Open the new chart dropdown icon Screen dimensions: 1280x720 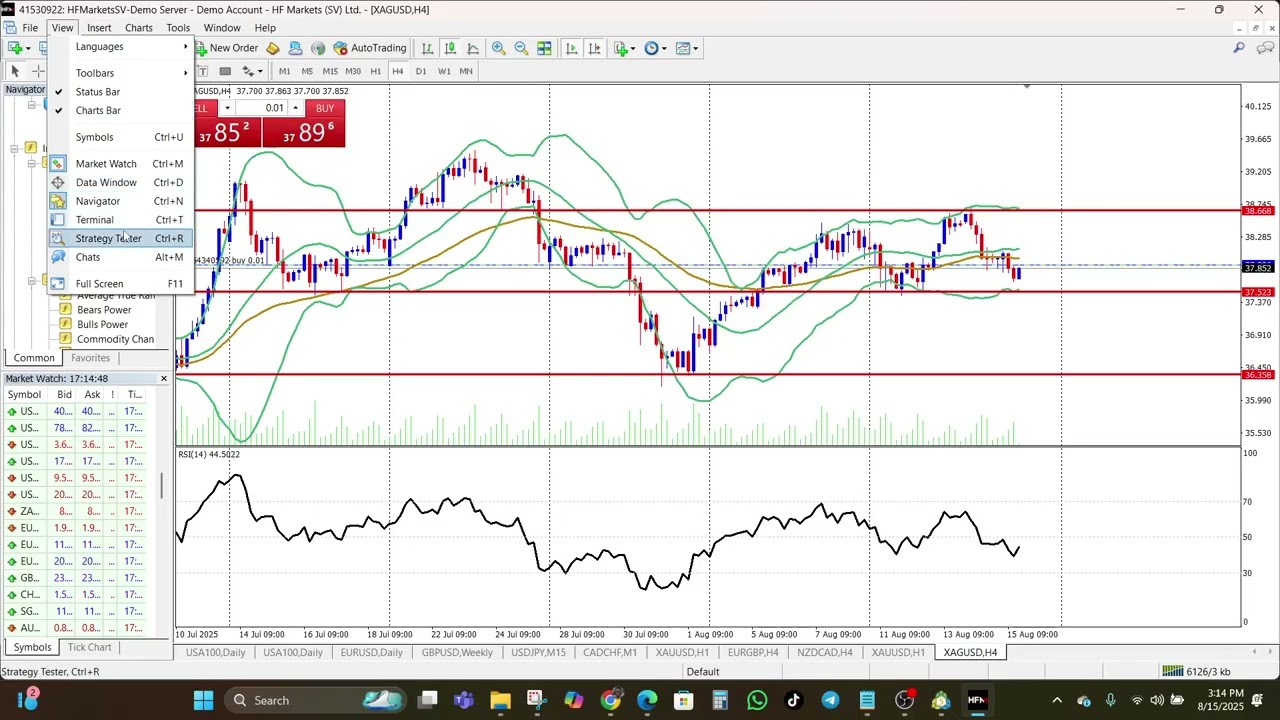point(18,48)
